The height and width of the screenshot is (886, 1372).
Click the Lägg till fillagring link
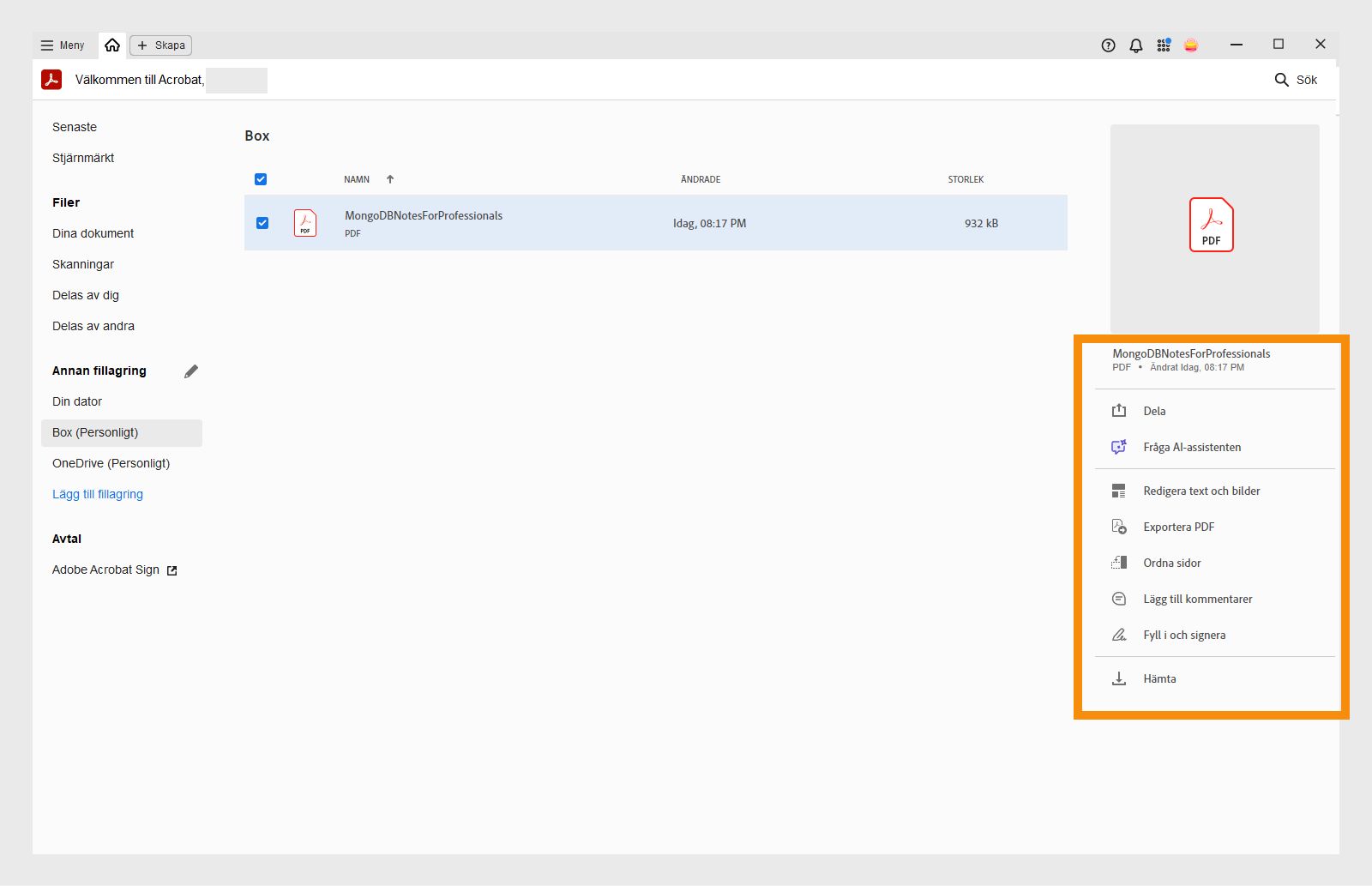tap(98, 494)
